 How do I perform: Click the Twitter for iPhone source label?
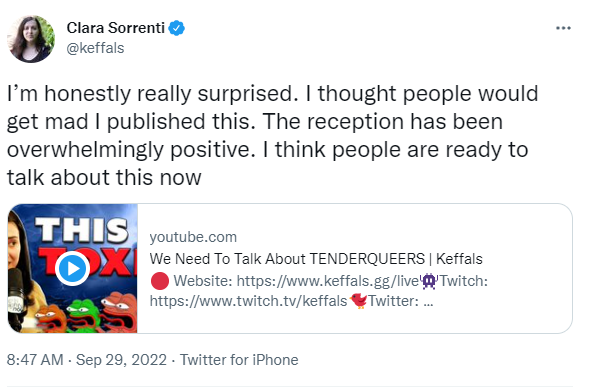click(239, 360)
